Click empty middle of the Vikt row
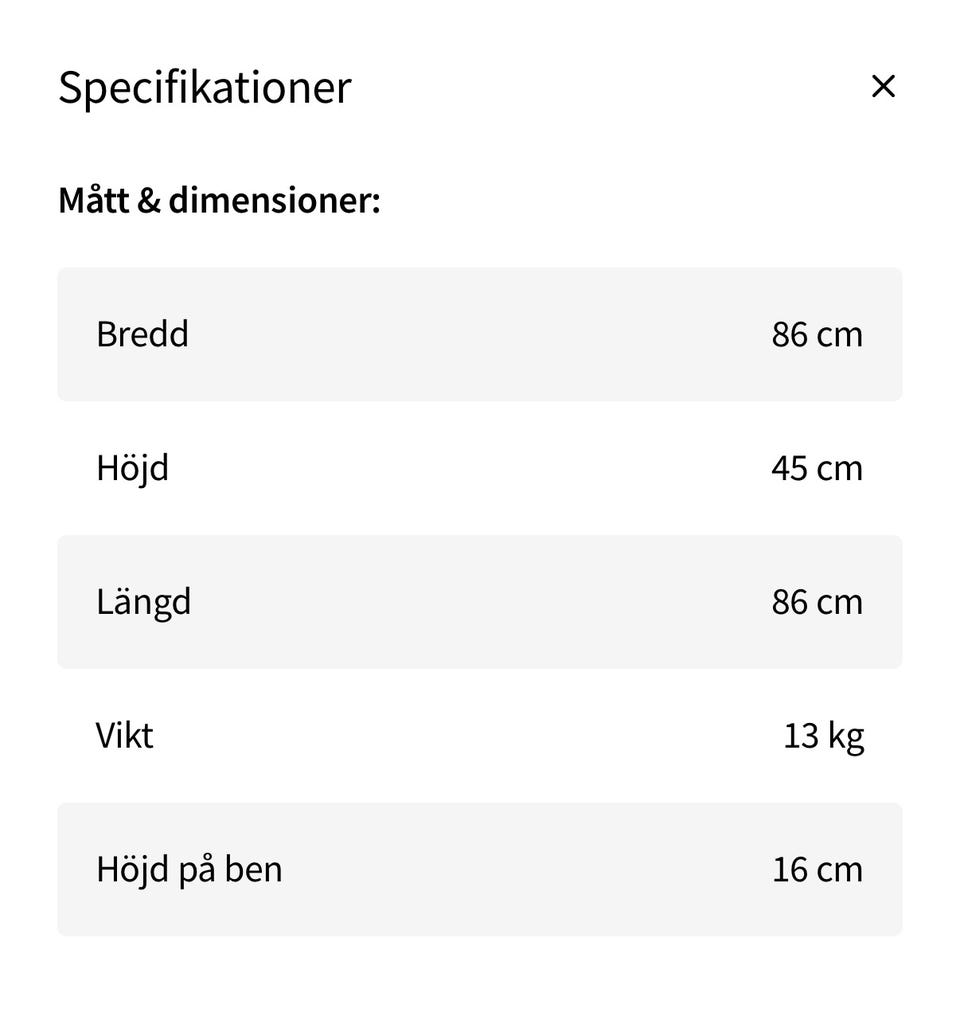Viewport: 960px width, 1012px height. [480, 736]
